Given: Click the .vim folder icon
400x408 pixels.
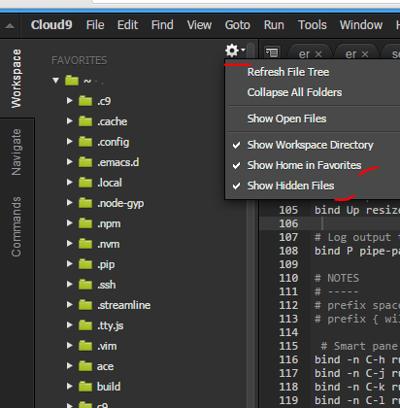Looking at the screenshot, I should [85, 346].
